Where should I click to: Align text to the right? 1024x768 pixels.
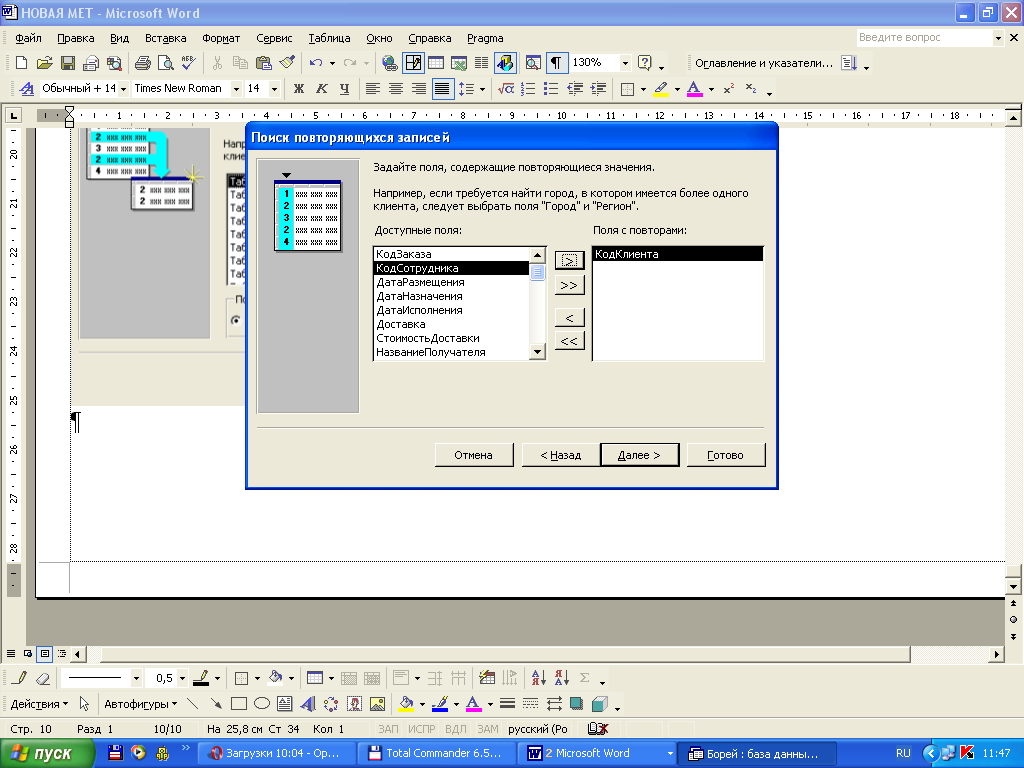pyautogui.click(x=419, y=88)
